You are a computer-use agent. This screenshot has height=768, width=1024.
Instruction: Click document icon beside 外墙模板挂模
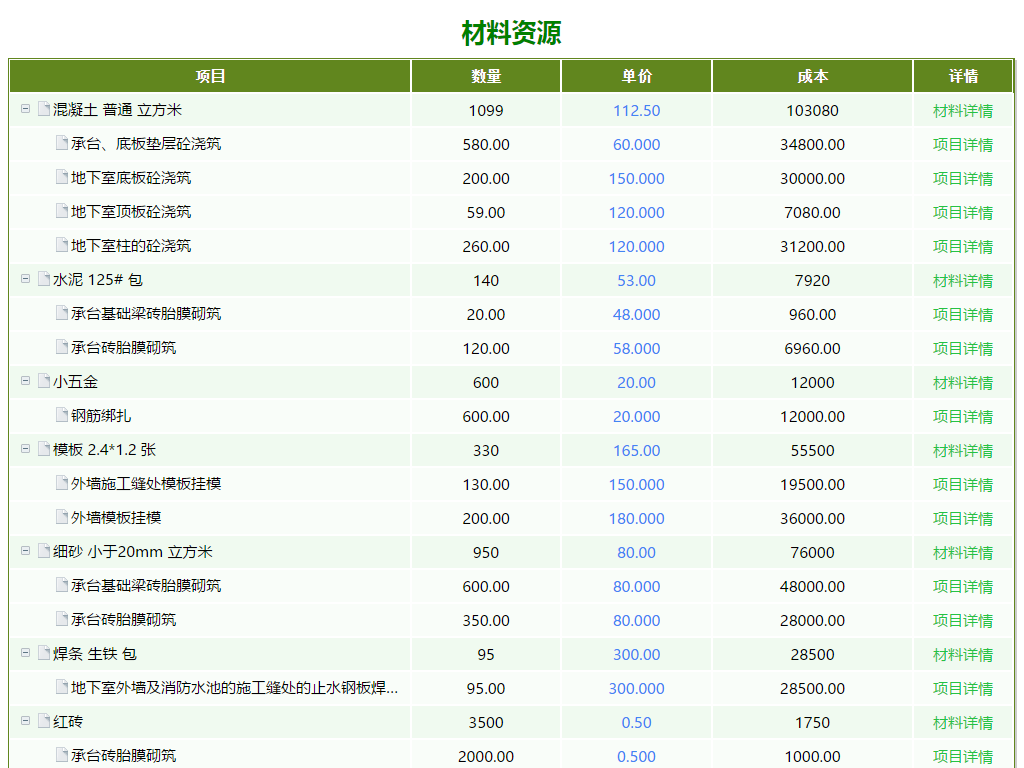tap(62, 516)
